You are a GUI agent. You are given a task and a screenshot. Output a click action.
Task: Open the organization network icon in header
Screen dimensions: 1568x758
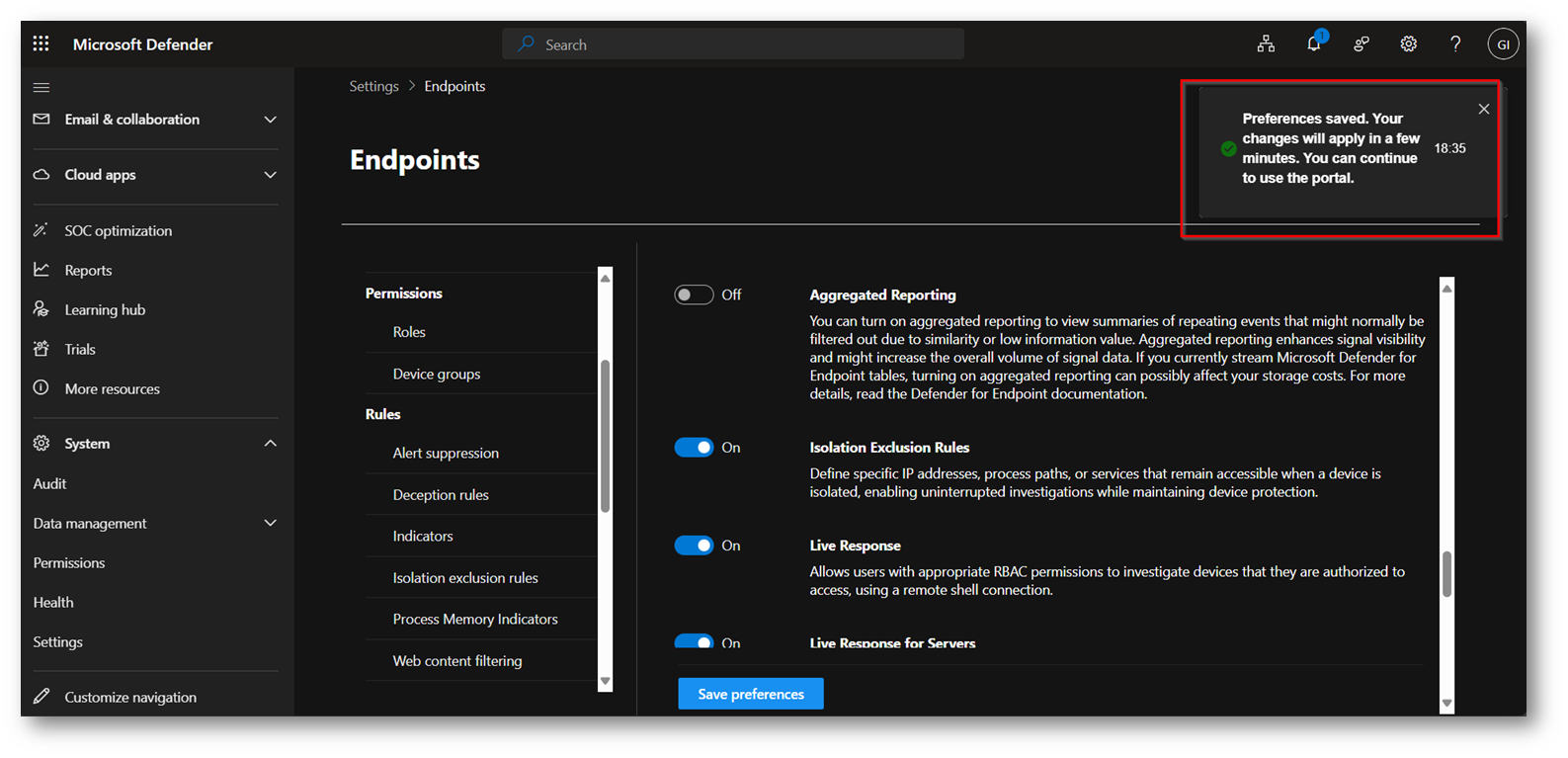pos(1266,43)
